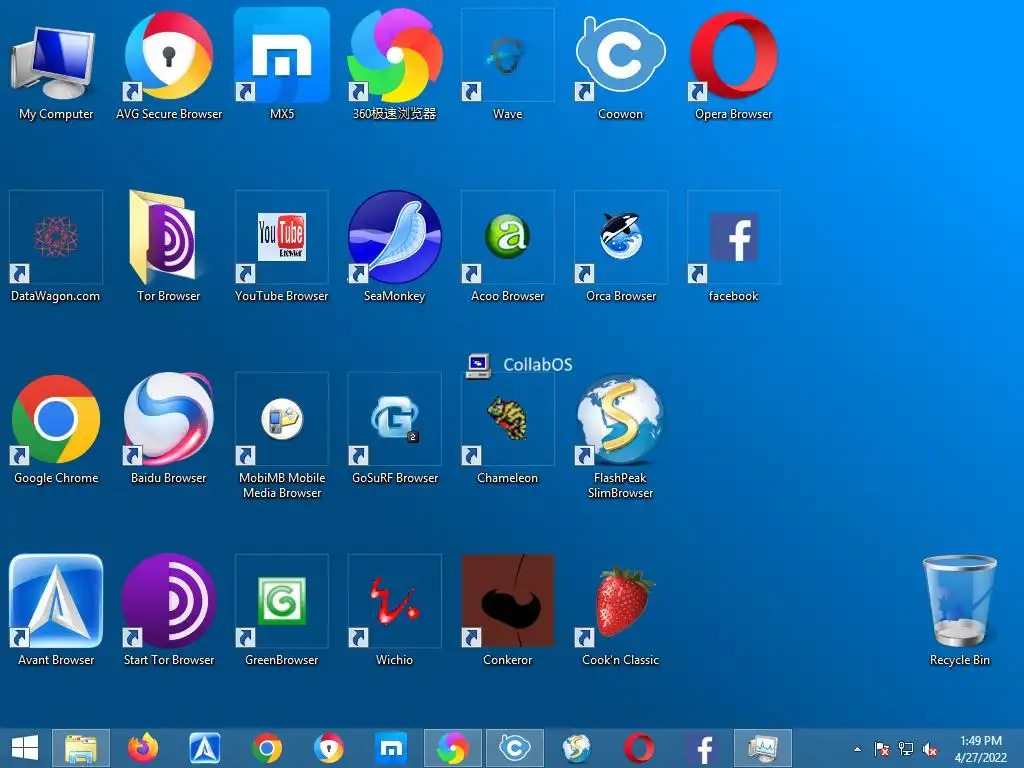
Task: Click the Wave browser desktop shortcut
Action: click(x=507, y=65)
